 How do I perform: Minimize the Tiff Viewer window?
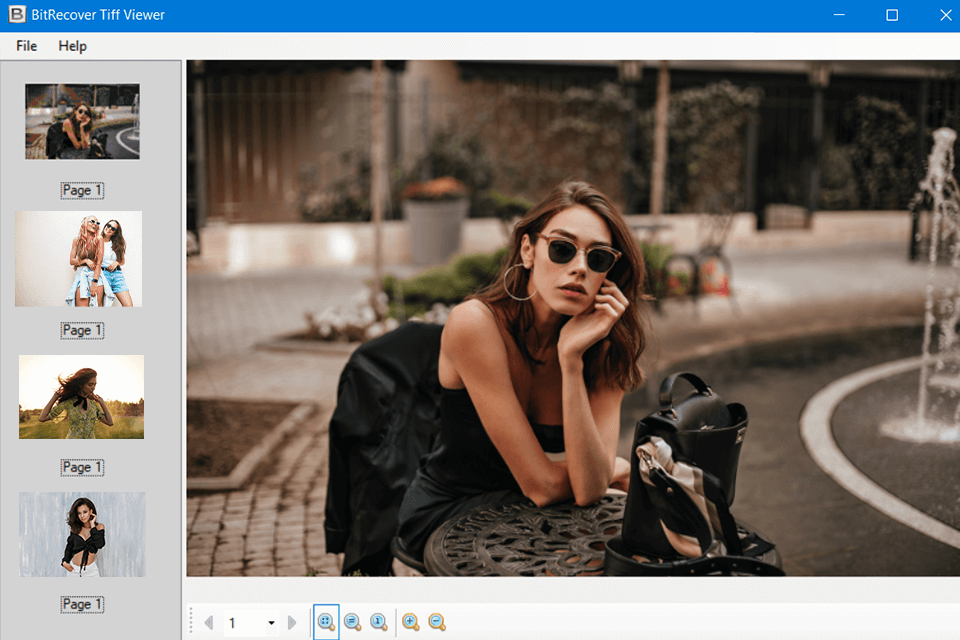click(x=839, y=15)
